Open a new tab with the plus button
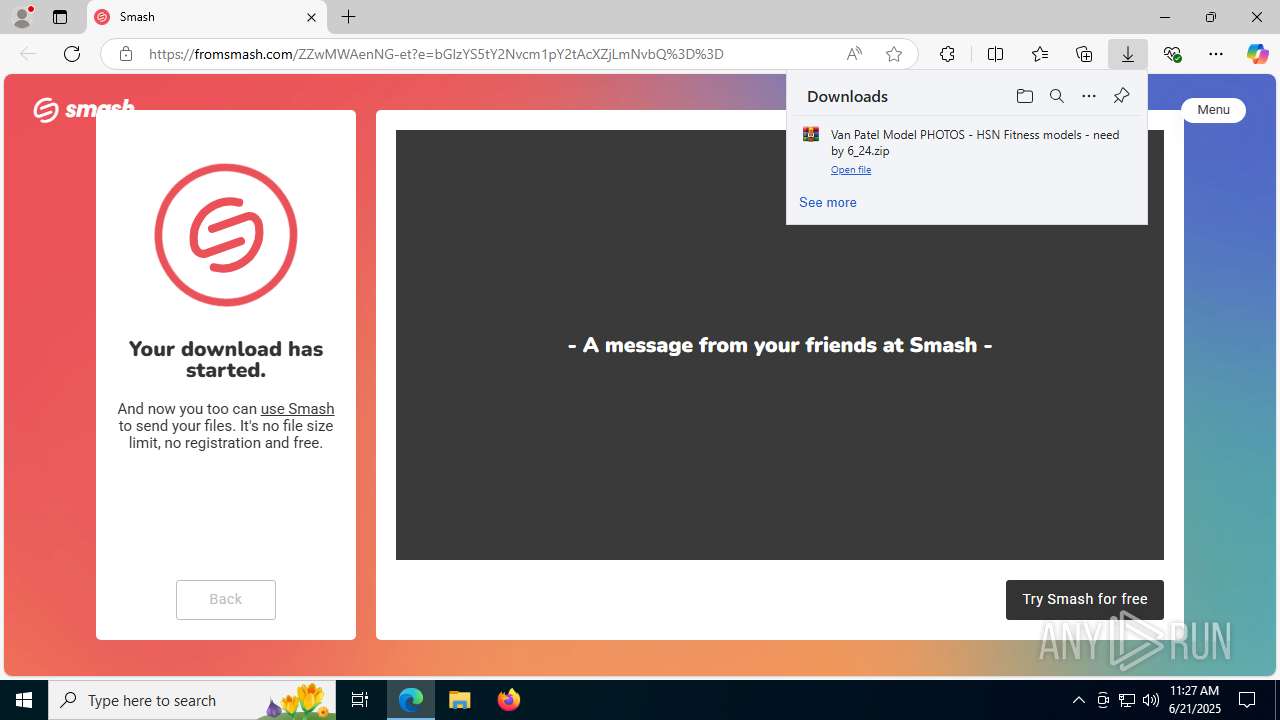Screen dimensions: 1280x720 click(348, 17)
